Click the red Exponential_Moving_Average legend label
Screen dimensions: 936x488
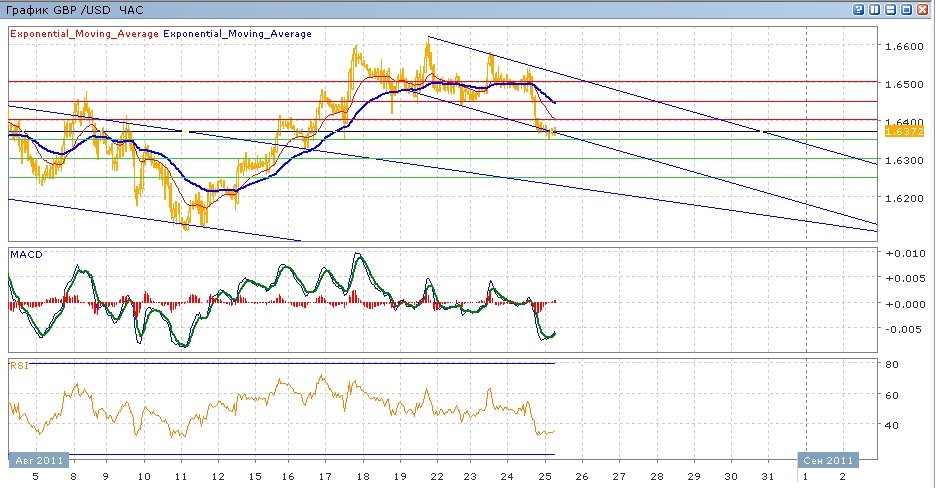coord(84,34)
